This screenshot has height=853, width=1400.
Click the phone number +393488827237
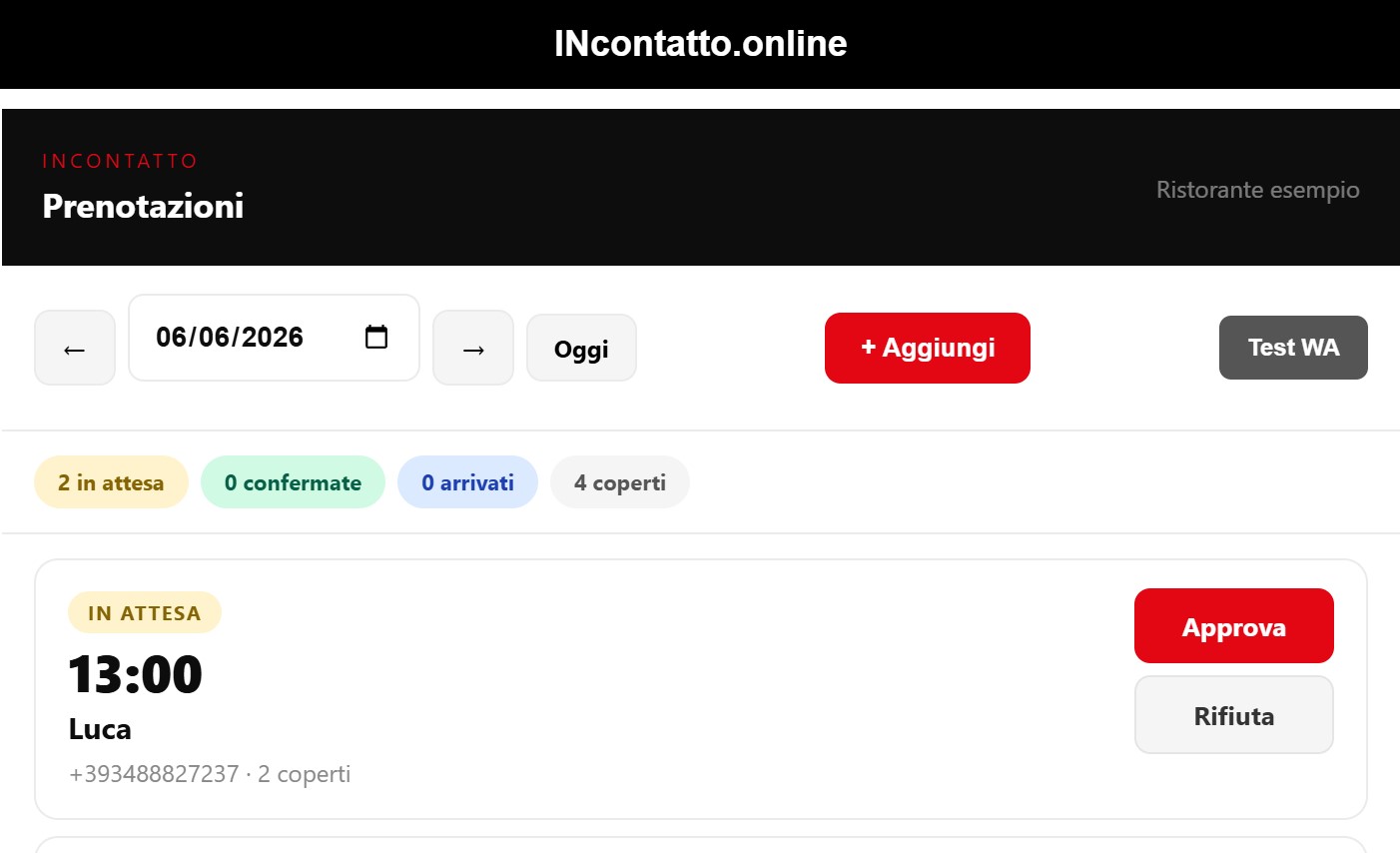[154, 774]
